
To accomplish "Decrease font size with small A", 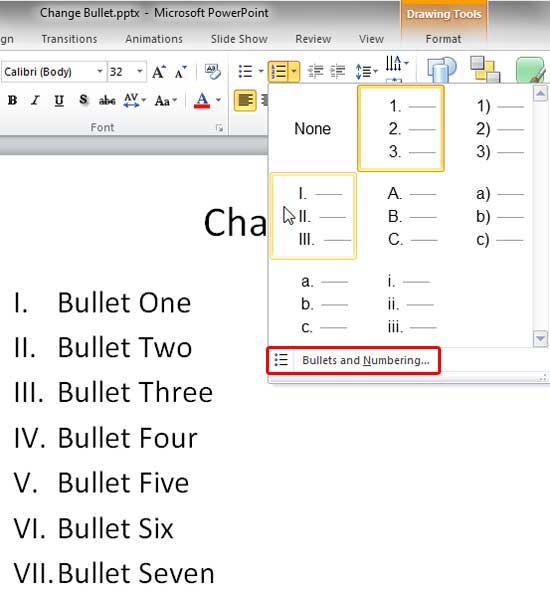I will click(x=180, y=72).
